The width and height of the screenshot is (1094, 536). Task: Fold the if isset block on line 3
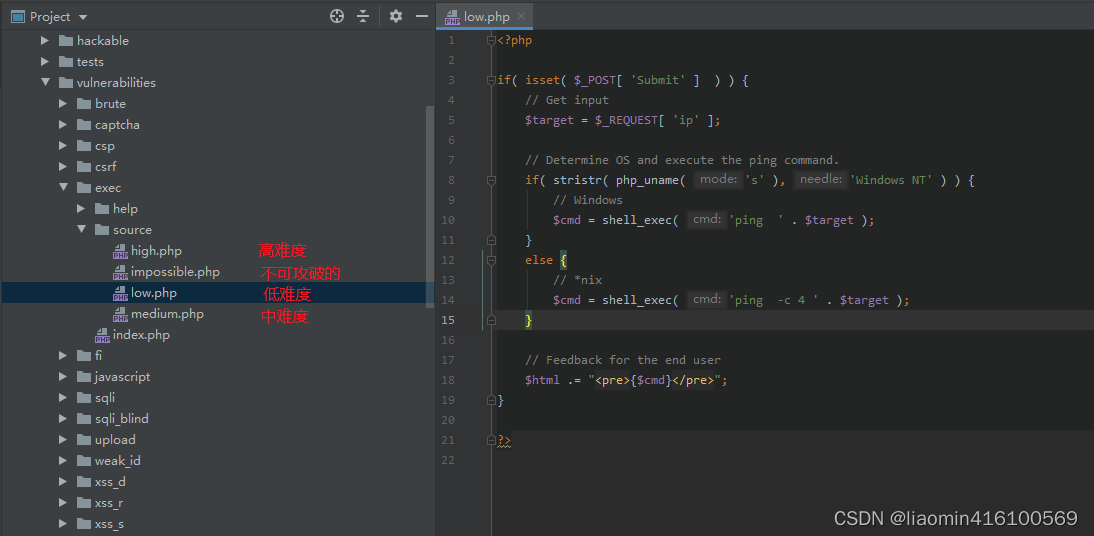click(x=491, y=80)
